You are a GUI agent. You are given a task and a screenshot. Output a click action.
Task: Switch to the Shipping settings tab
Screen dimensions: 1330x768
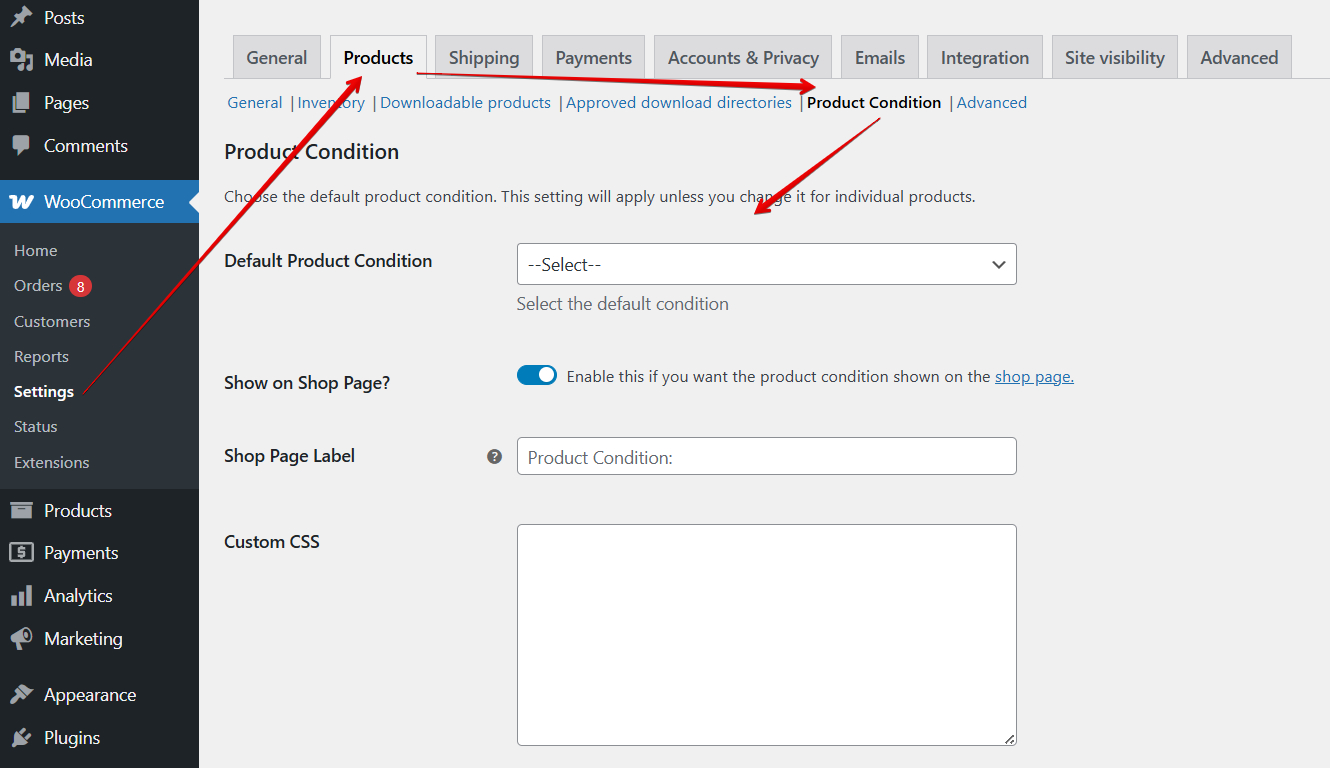(484, 58)
